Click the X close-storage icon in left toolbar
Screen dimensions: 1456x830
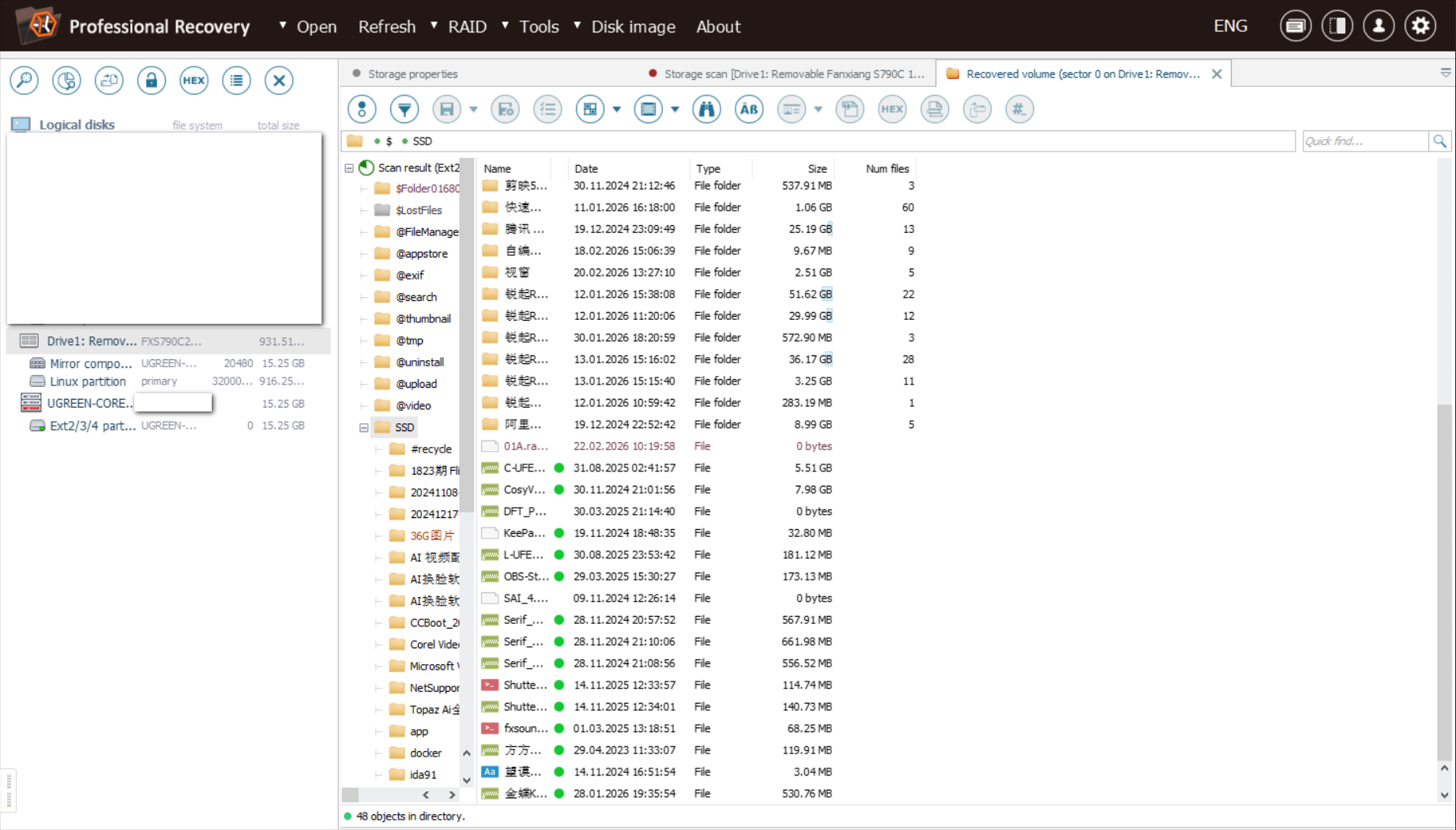(x=279, y=81)
